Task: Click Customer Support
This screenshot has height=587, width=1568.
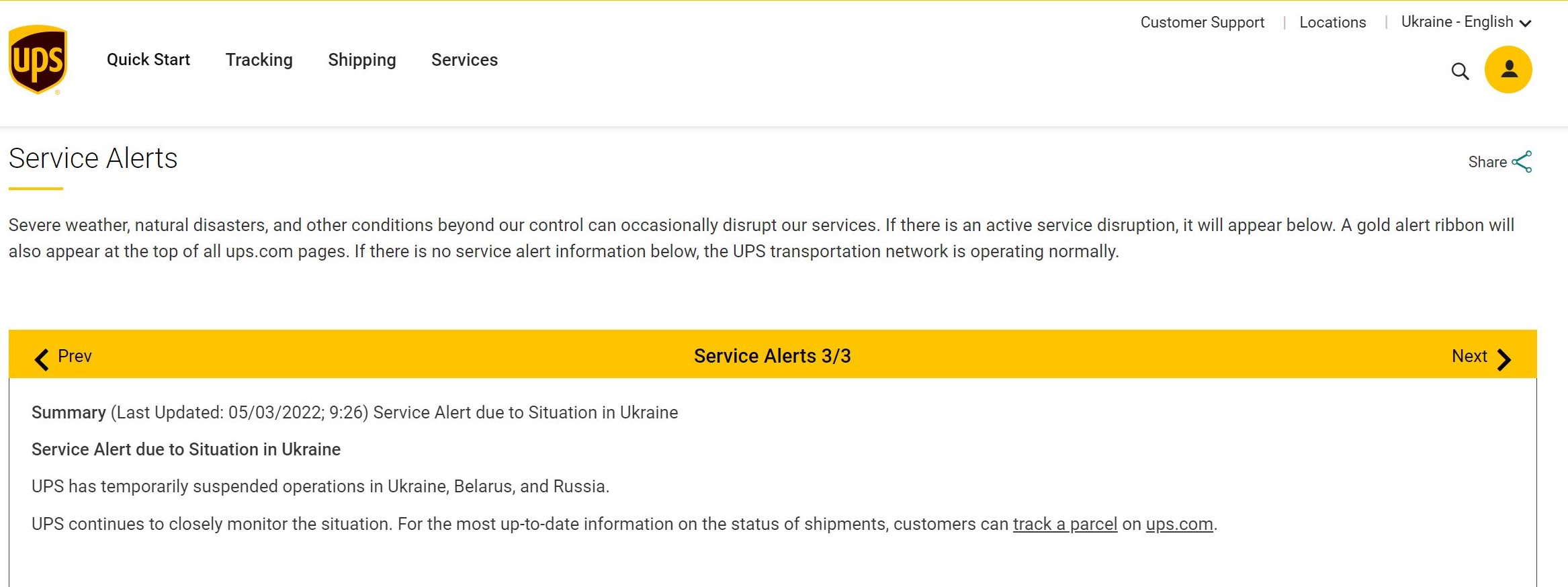Action: 1202,22
